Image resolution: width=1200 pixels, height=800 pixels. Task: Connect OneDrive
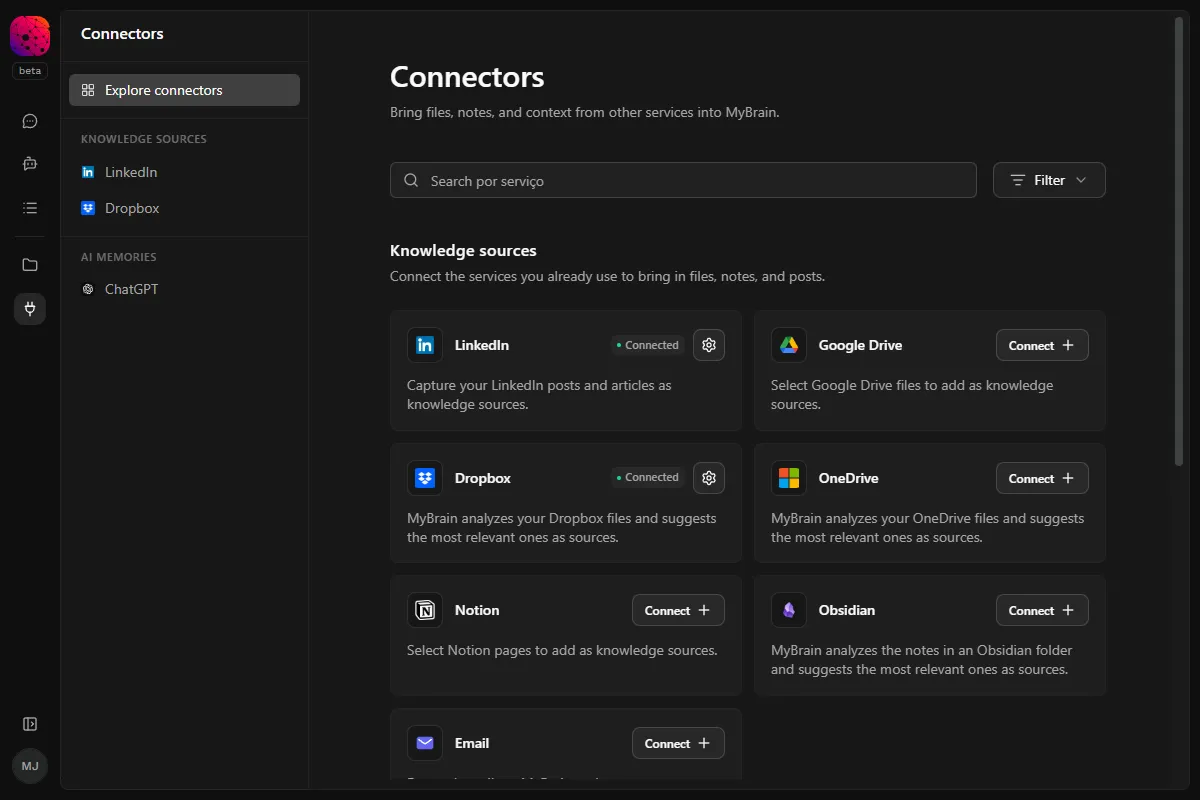1042,478
